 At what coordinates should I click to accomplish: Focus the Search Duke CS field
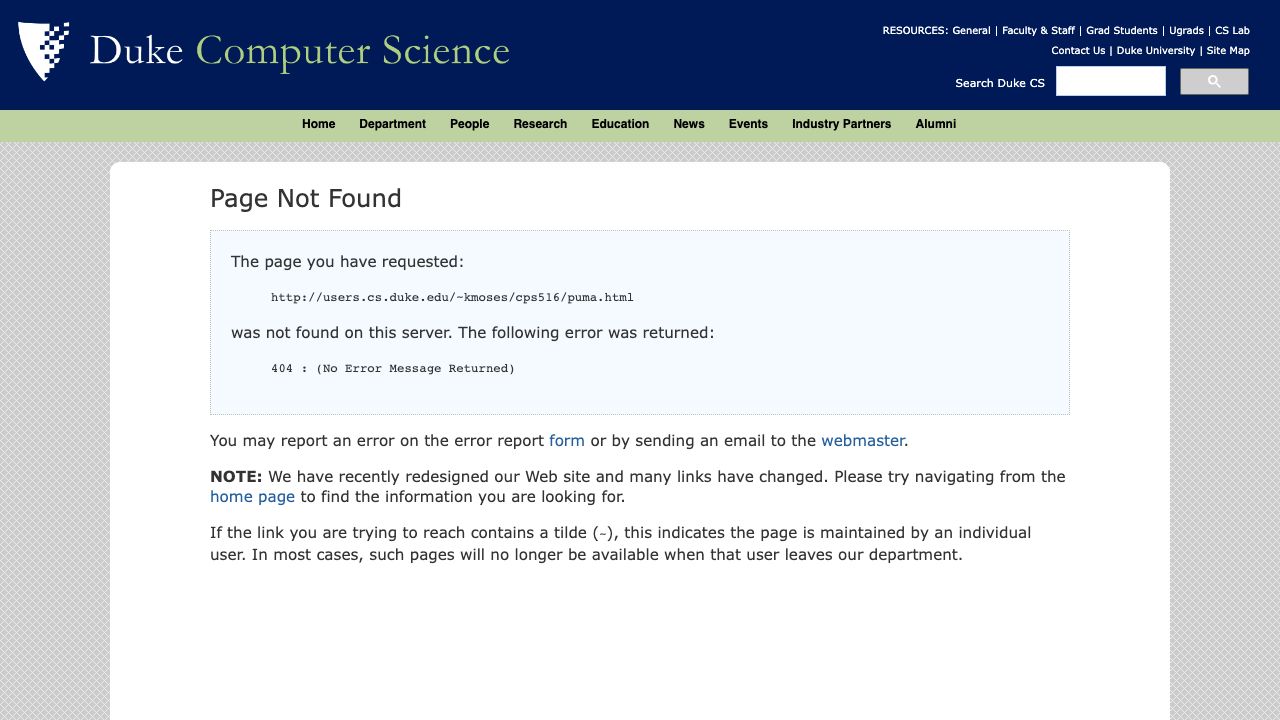(x=1110, y=82)
